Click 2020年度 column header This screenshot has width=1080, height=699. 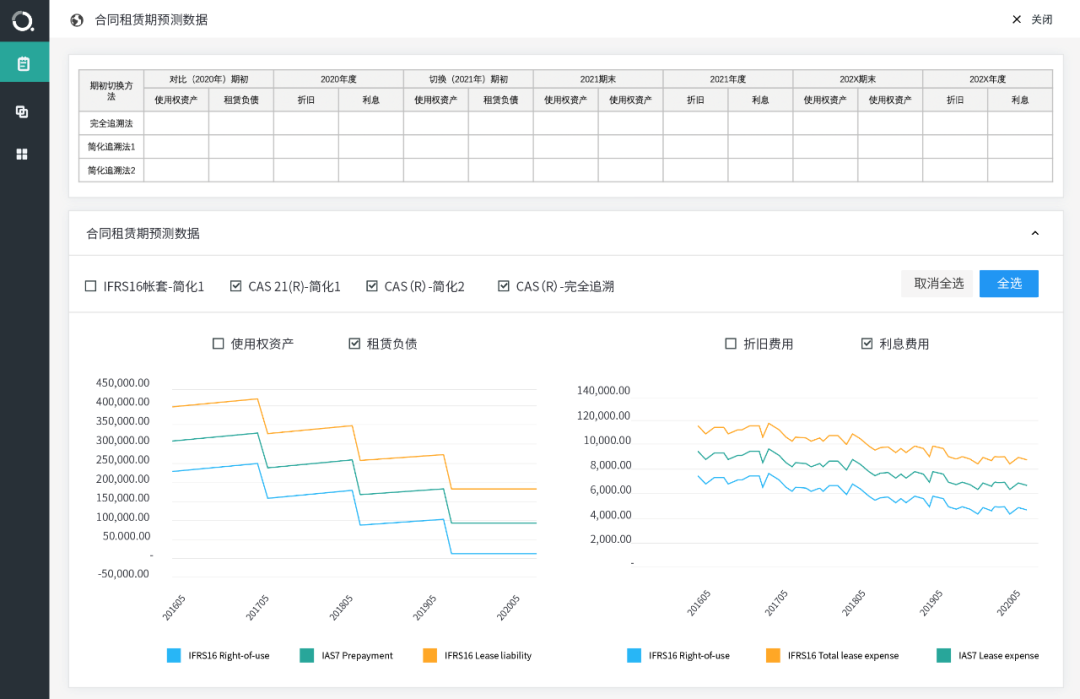(x=338, y=79)
